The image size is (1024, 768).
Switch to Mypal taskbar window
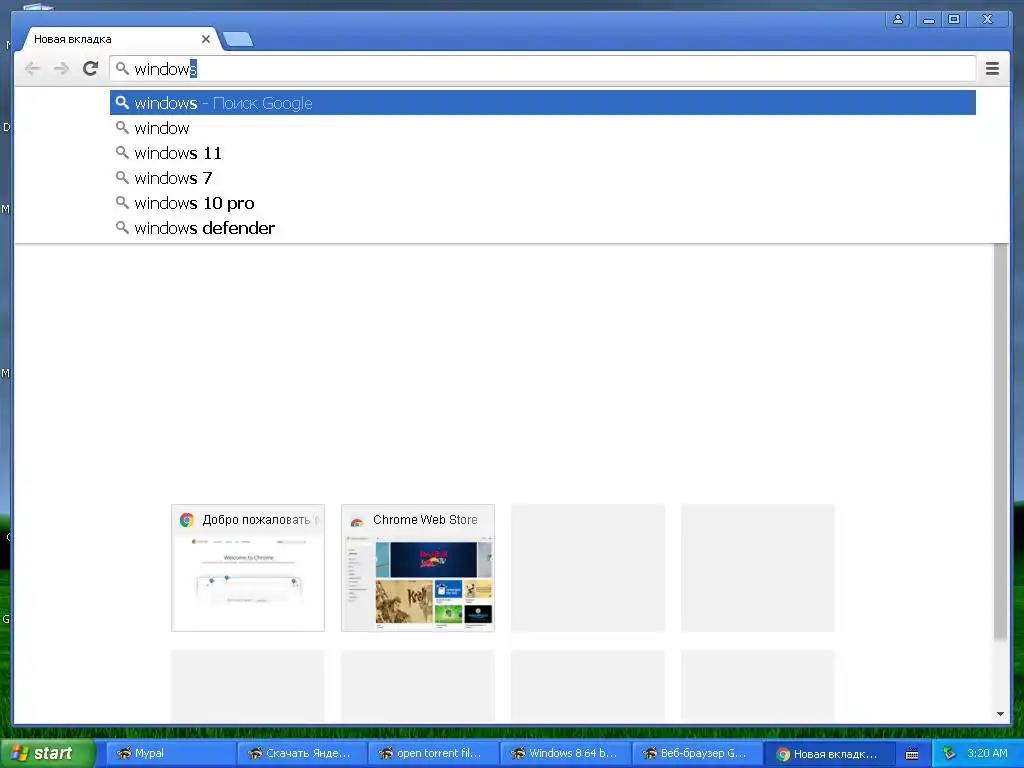pos(170,753)
